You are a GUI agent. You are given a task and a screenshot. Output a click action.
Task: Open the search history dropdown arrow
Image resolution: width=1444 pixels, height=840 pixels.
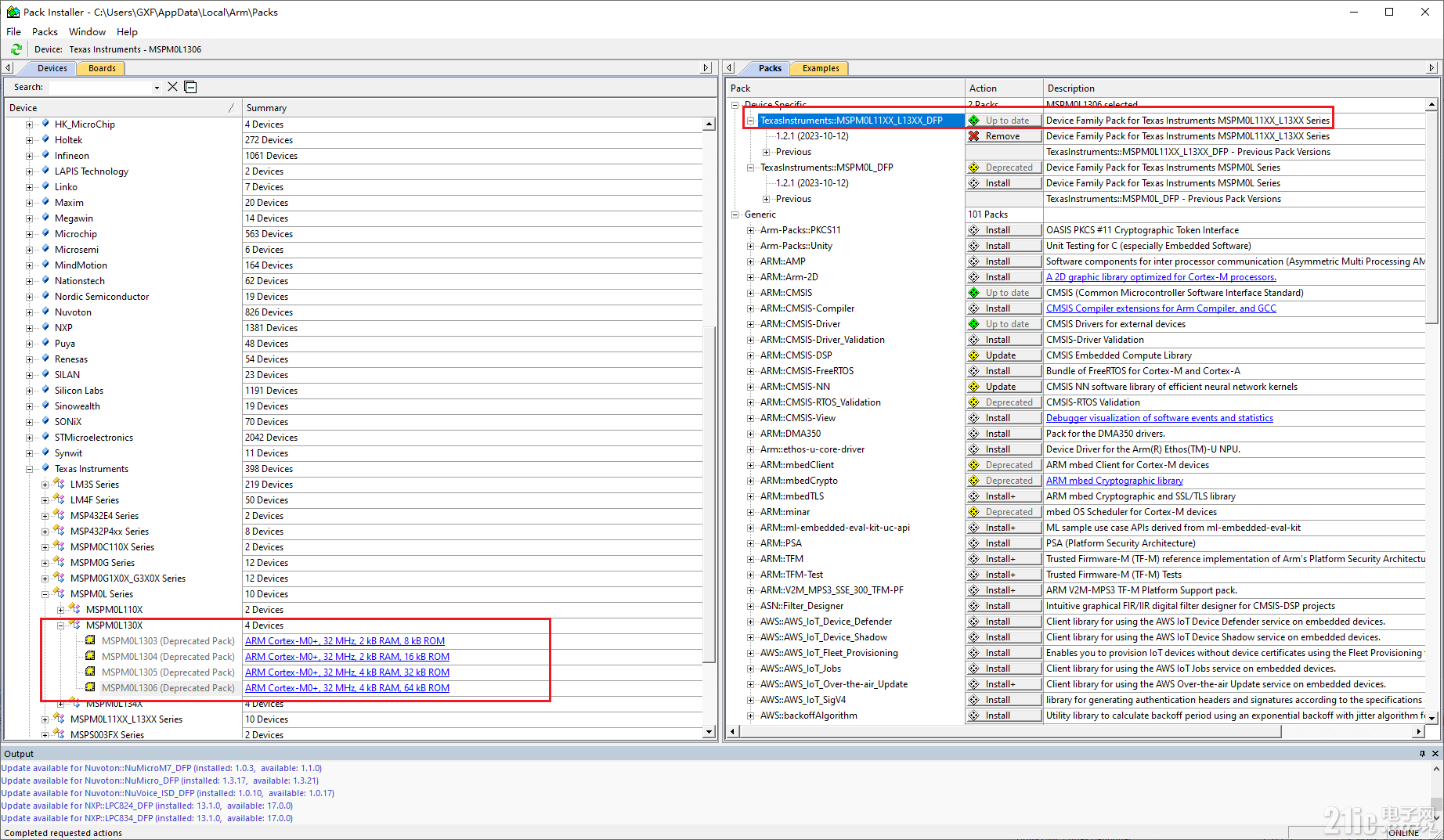click(x=157, y=88)
